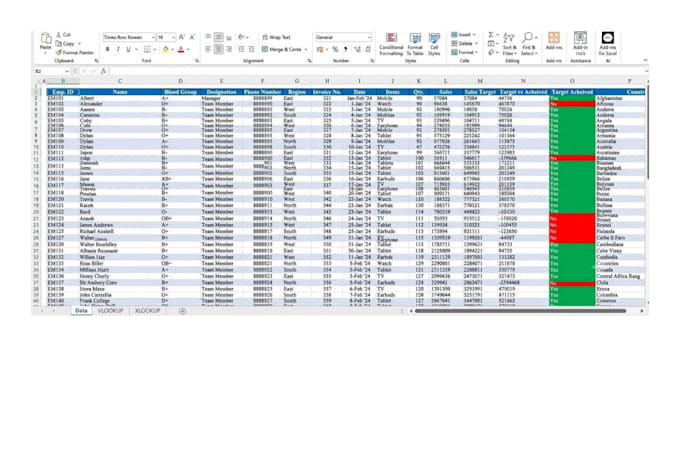Open Cell Styles
This screenshot has width=680, height=459.
click(x=434, y=44)
